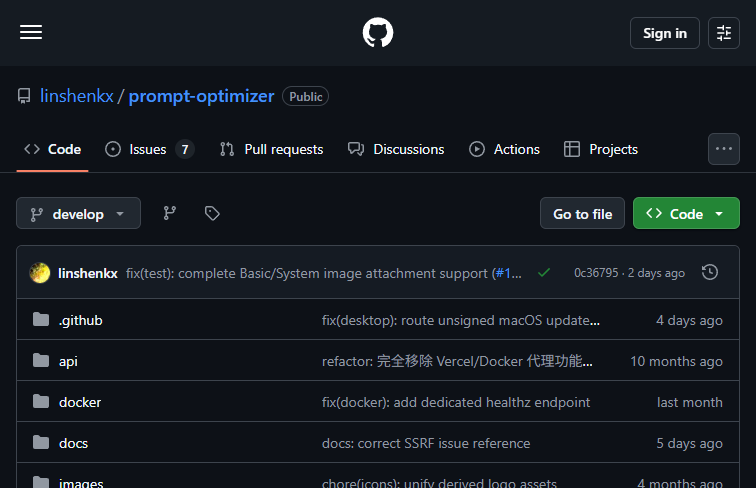Open the linshenkx owner profile link
Screen dimensions: 756x488
pos(77,96)
